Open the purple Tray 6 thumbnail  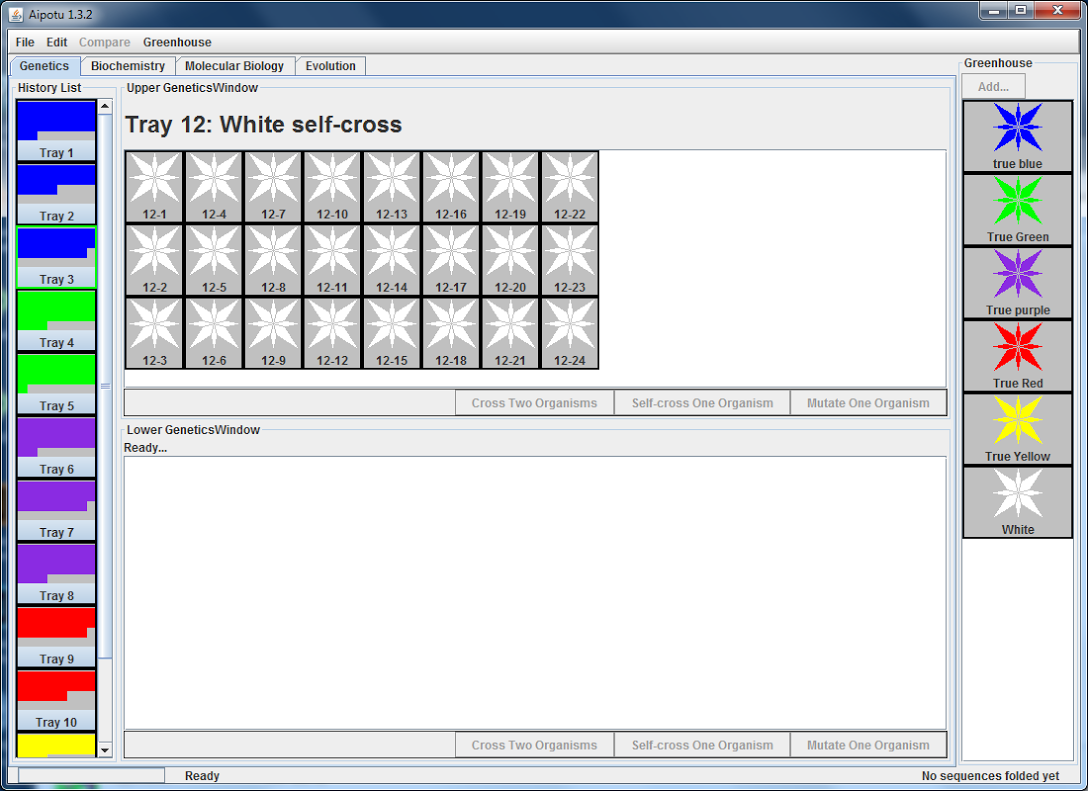56,446
